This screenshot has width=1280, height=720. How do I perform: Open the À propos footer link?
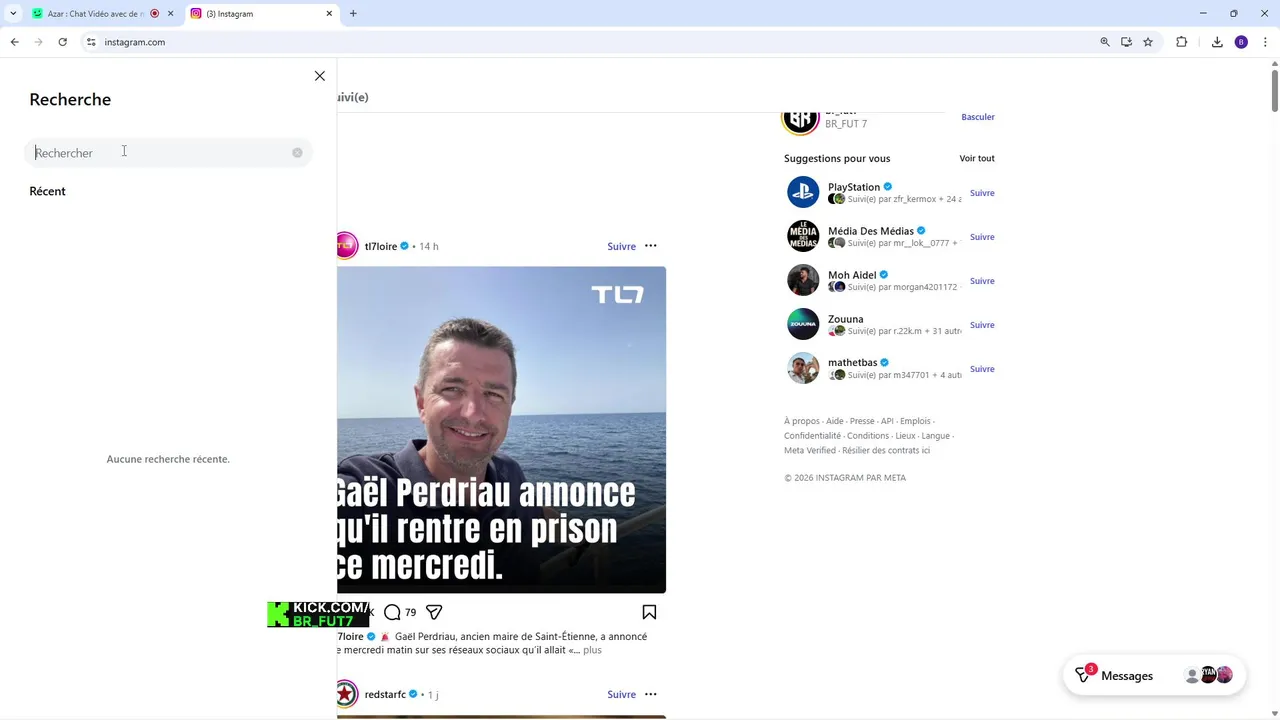pyautogui.click(x=802, y=421)
